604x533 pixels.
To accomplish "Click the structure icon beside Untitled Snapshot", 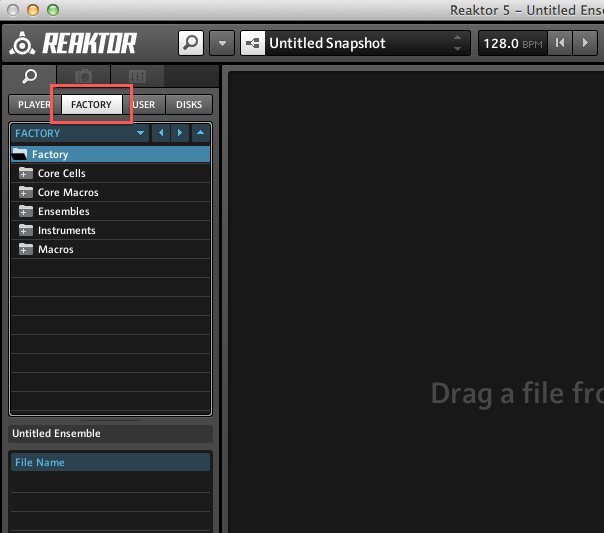I will [253, 43].
